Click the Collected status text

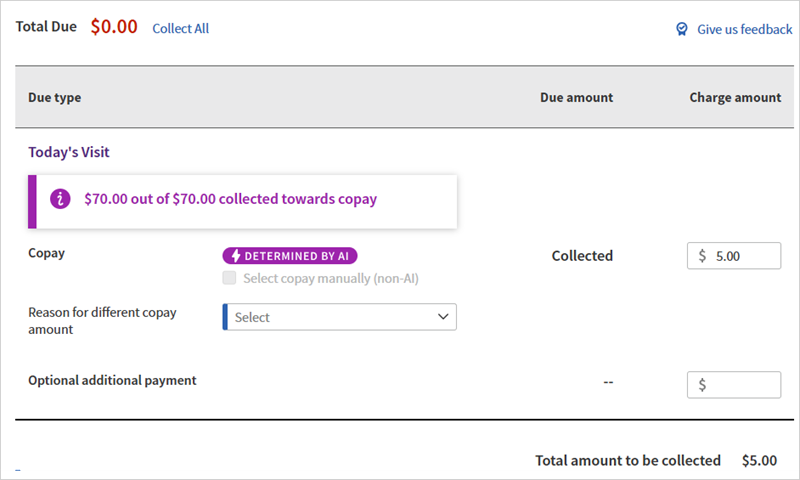click(x=582, y=256)
